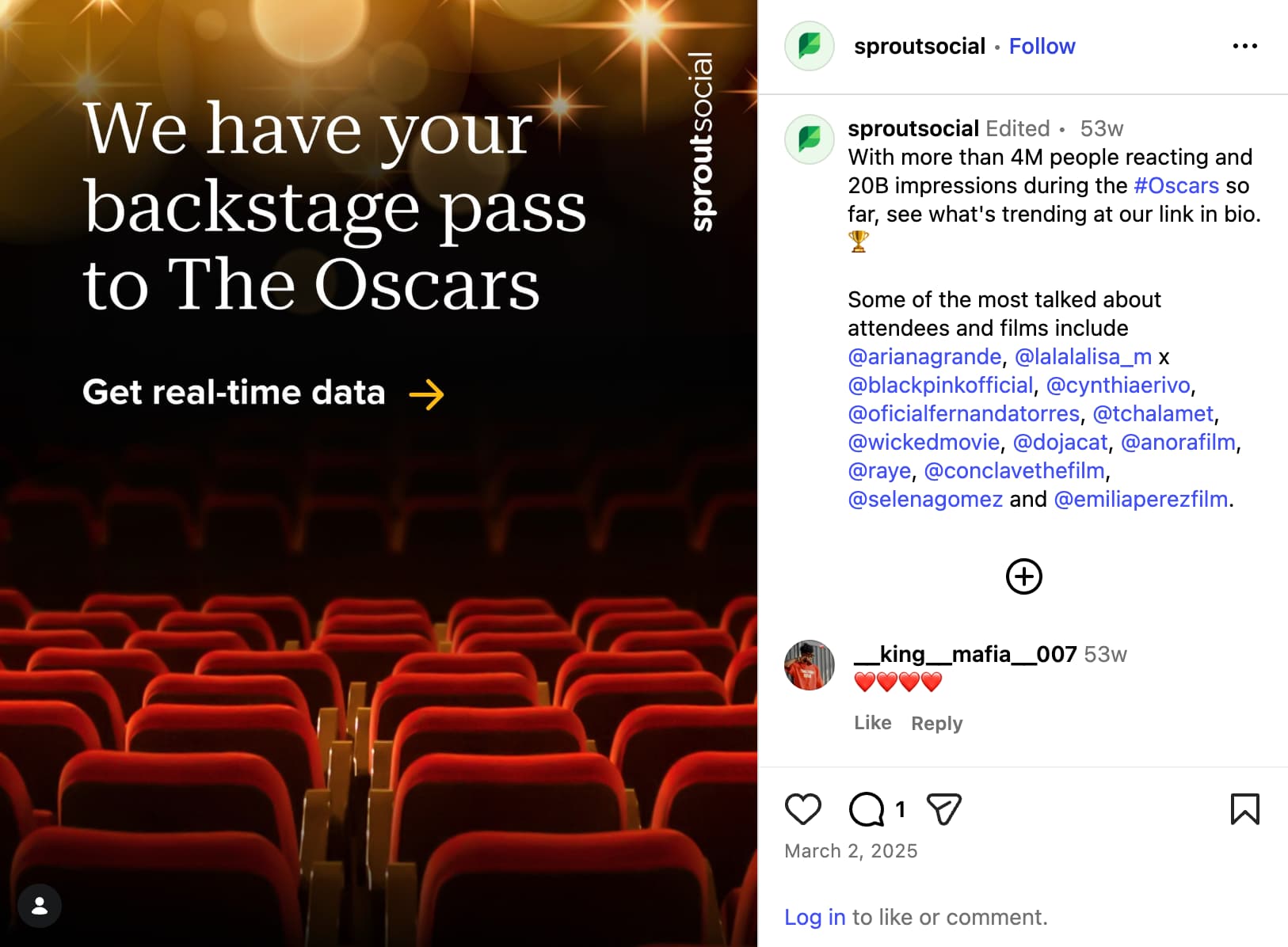Reply to __king__mafia__007's comment
The width and height of the screenshot is (1288, 947).
[x=936, y=723]
